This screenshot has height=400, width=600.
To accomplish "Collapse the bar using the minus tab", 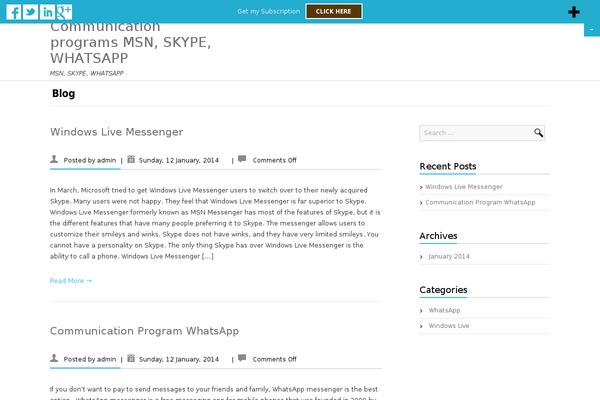I will tap(592, 29).
